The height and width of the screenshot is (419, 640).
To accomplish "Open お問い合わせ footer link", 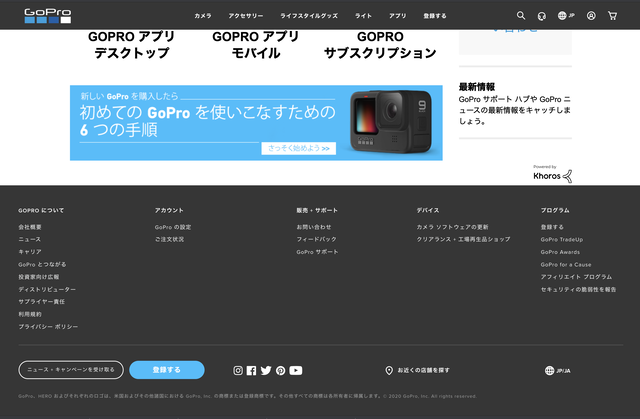I will (x=314, y=227).
